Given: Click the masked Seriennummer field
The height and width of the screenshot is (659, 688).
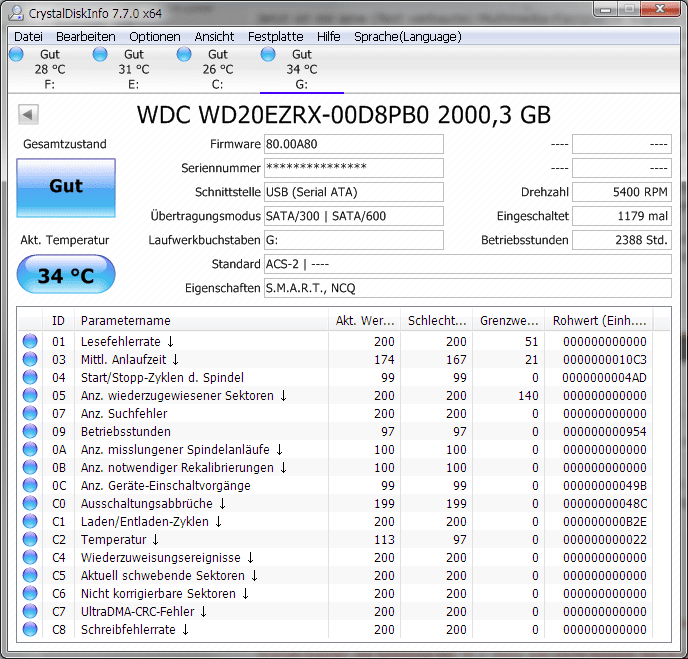Looking at the screenshot, I should click(354, 168).
